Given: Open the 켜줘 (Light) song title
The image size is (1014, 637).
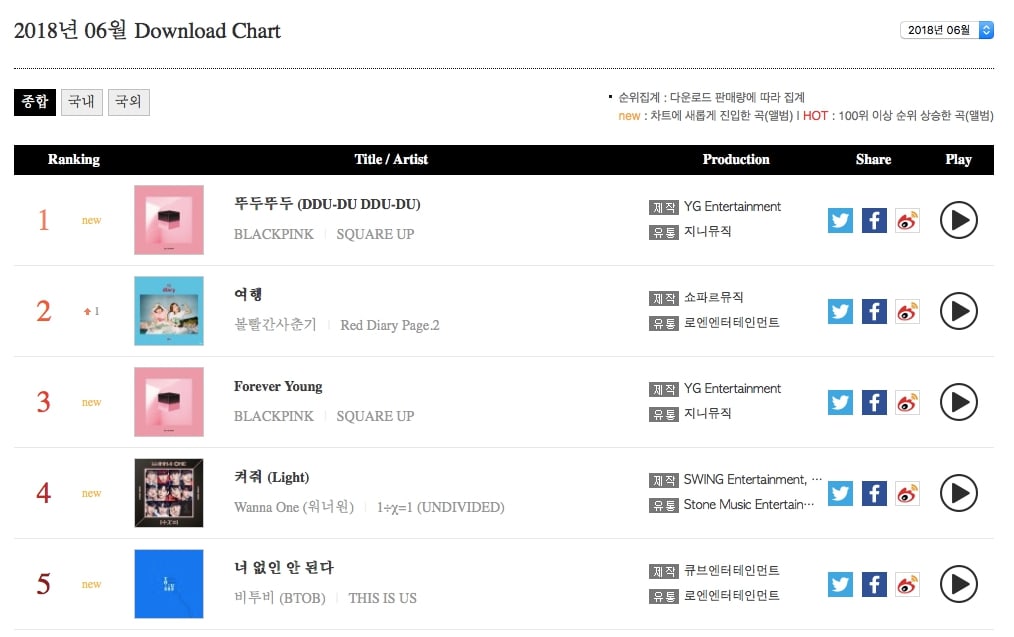Looking at the screenshot, I should (x=271, y=477).
